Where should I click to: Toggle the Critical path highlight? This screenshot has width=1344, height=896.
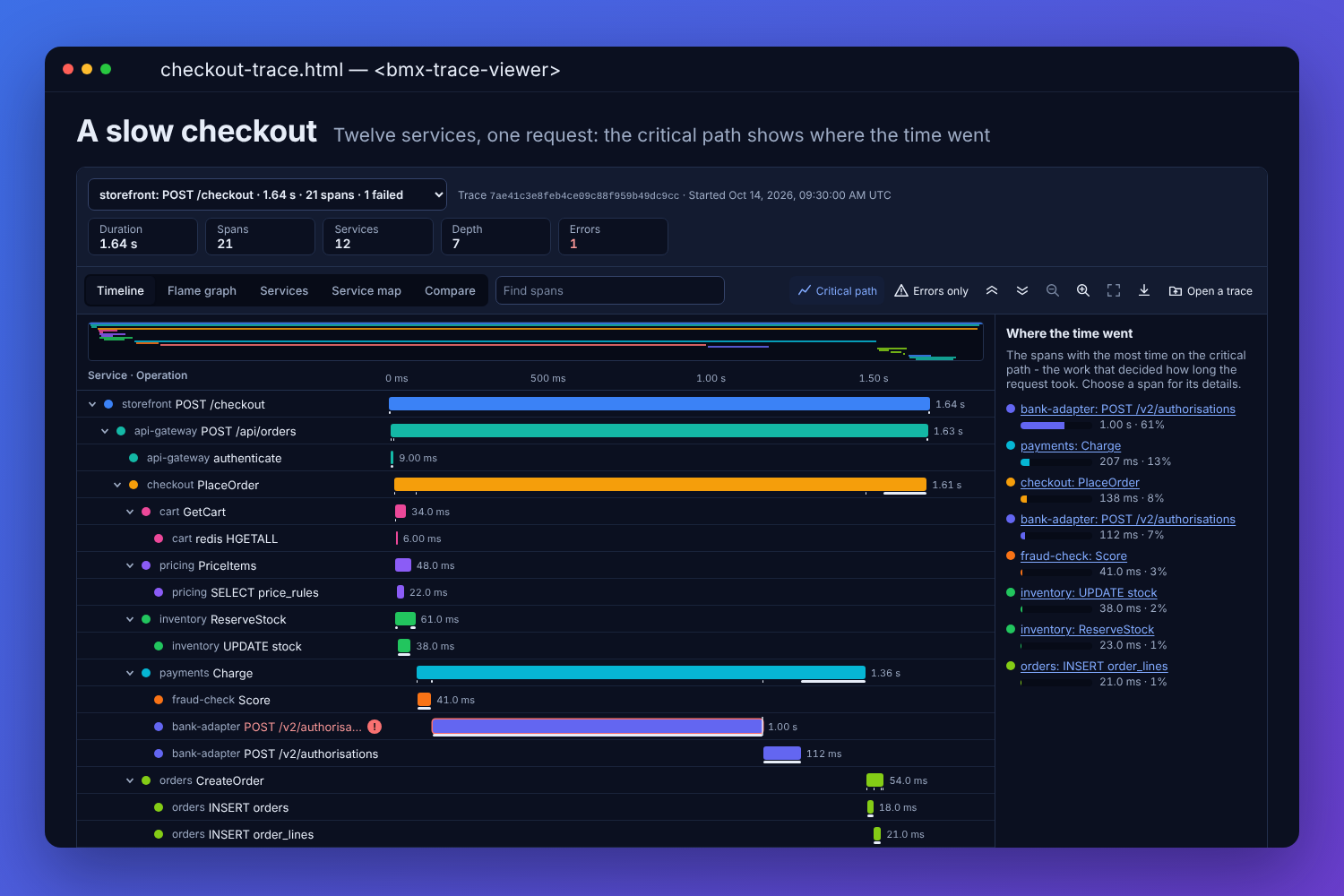coord(838,290)
